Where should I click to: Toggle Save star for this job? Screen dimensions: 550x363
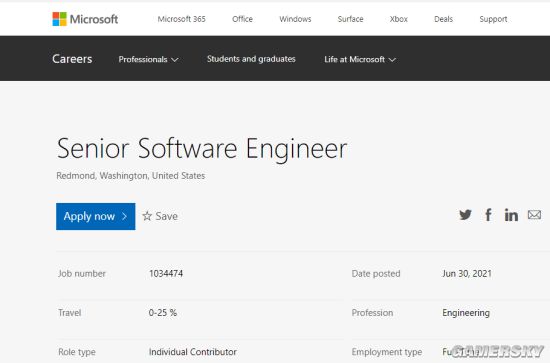point(160,216)
